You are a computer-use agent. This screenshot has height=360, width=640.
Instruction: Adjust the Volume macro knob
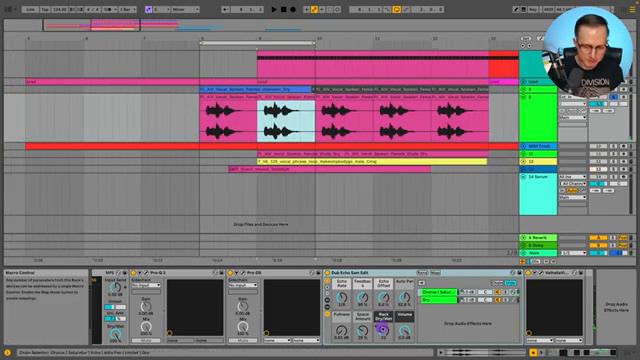click(404, 330)
